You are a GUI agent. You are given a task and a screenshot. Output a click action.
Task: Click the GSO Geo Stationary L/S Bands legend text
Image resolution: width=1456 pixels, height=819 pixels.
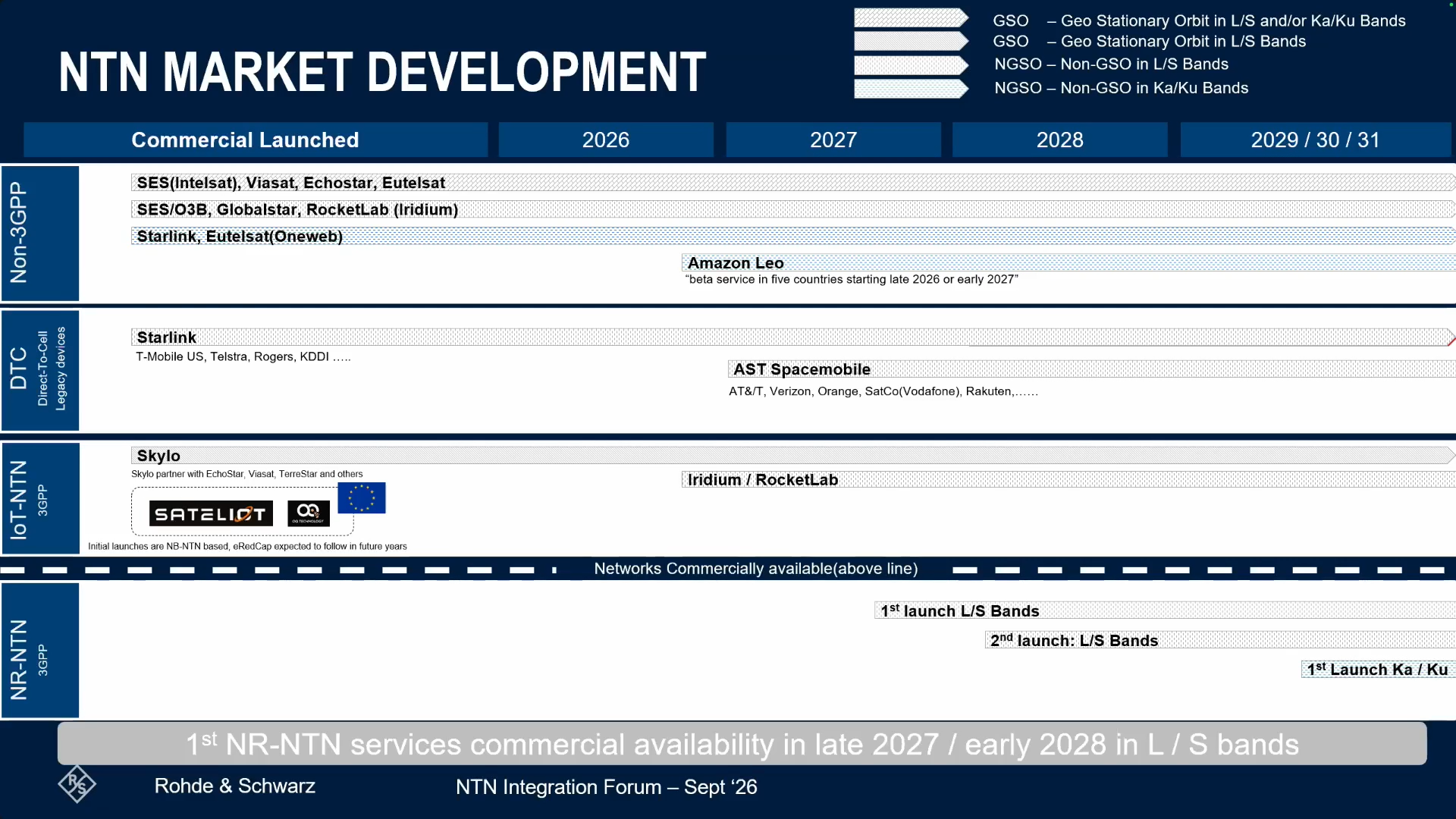point(1150,42)
